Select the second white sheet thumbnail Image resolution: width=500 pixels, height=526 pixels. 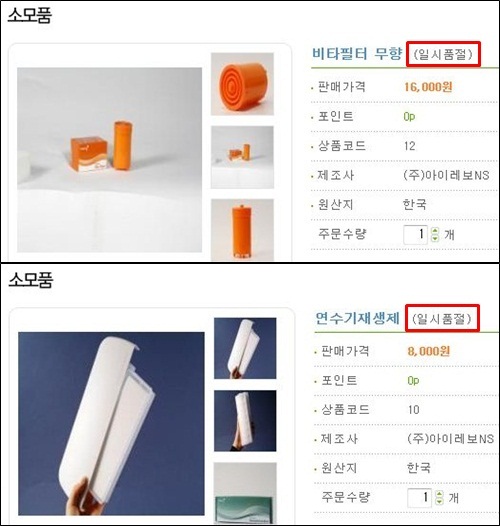245,421
